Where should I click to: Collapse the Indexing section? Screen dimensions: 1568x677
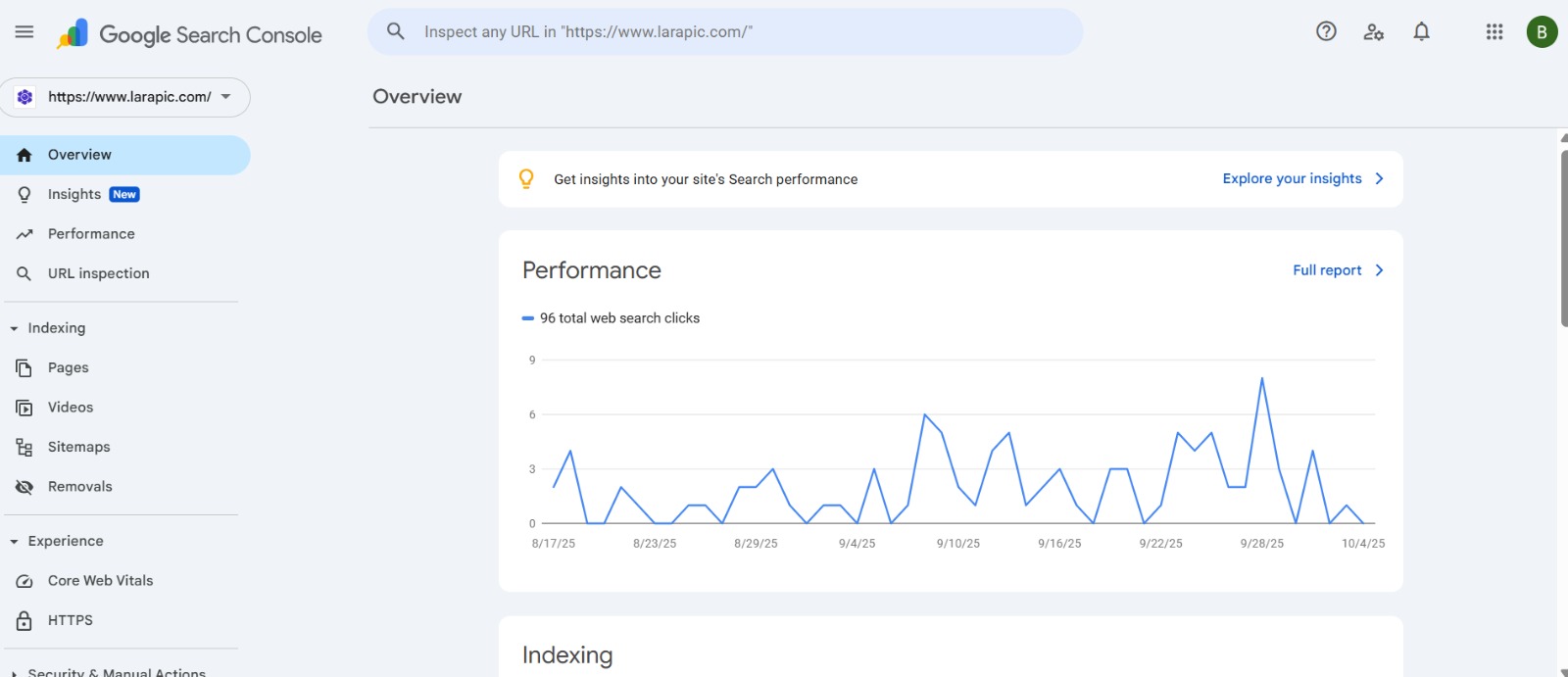(15, 328)
